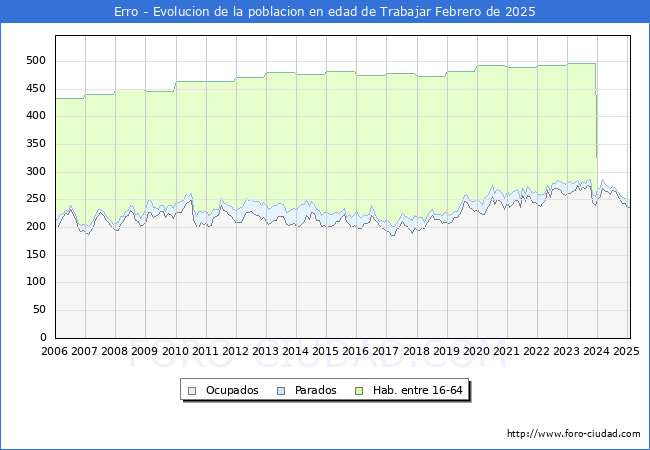Click the 2014 x-axis year label
The image size is (650, 450).
tap(295, 351)
